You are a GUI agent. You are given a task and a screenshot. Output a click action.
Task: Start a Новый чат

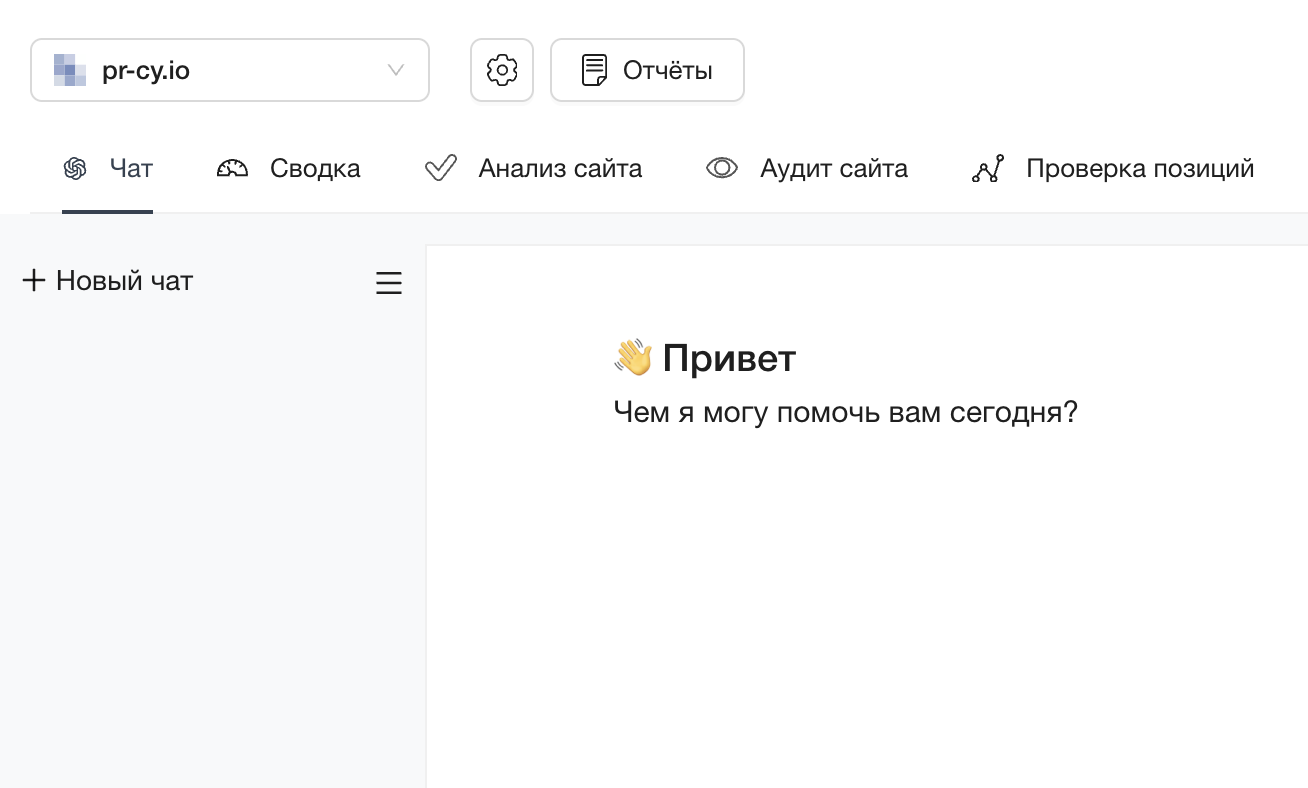[124, 281]
